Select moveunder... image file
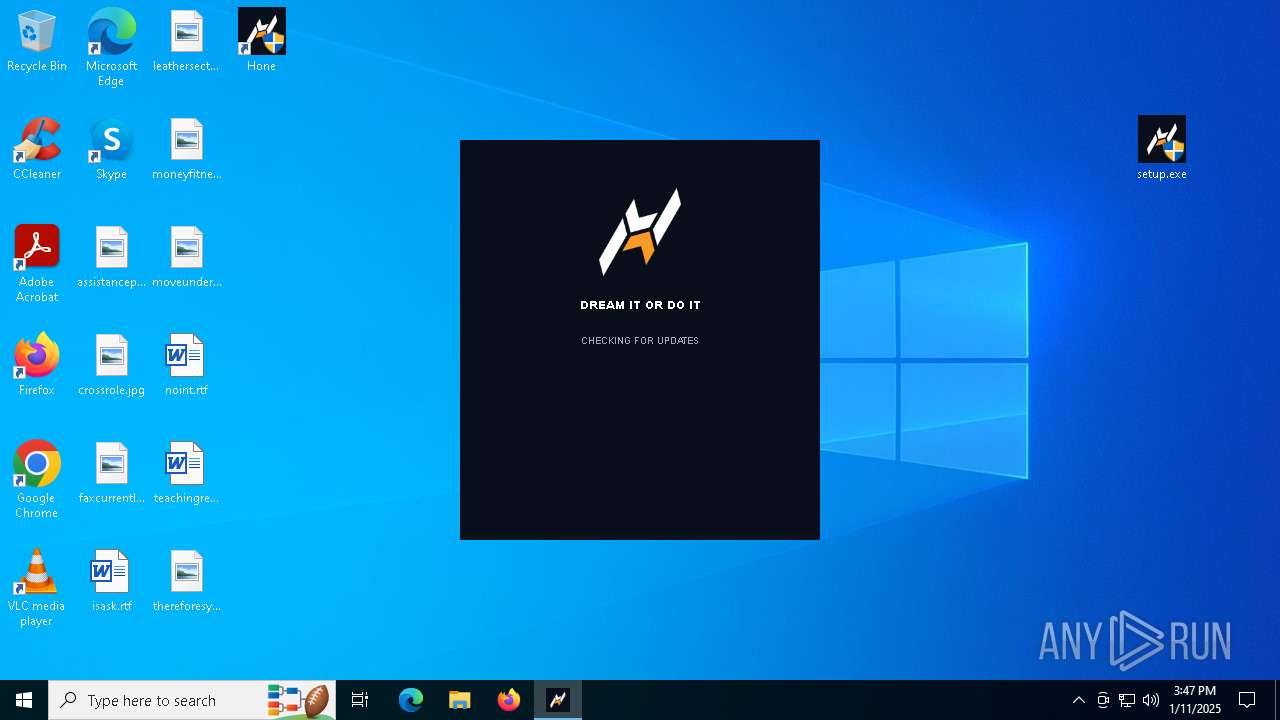Image resolution: width=1280 pixels, height=720 pixels. [186, 258]
